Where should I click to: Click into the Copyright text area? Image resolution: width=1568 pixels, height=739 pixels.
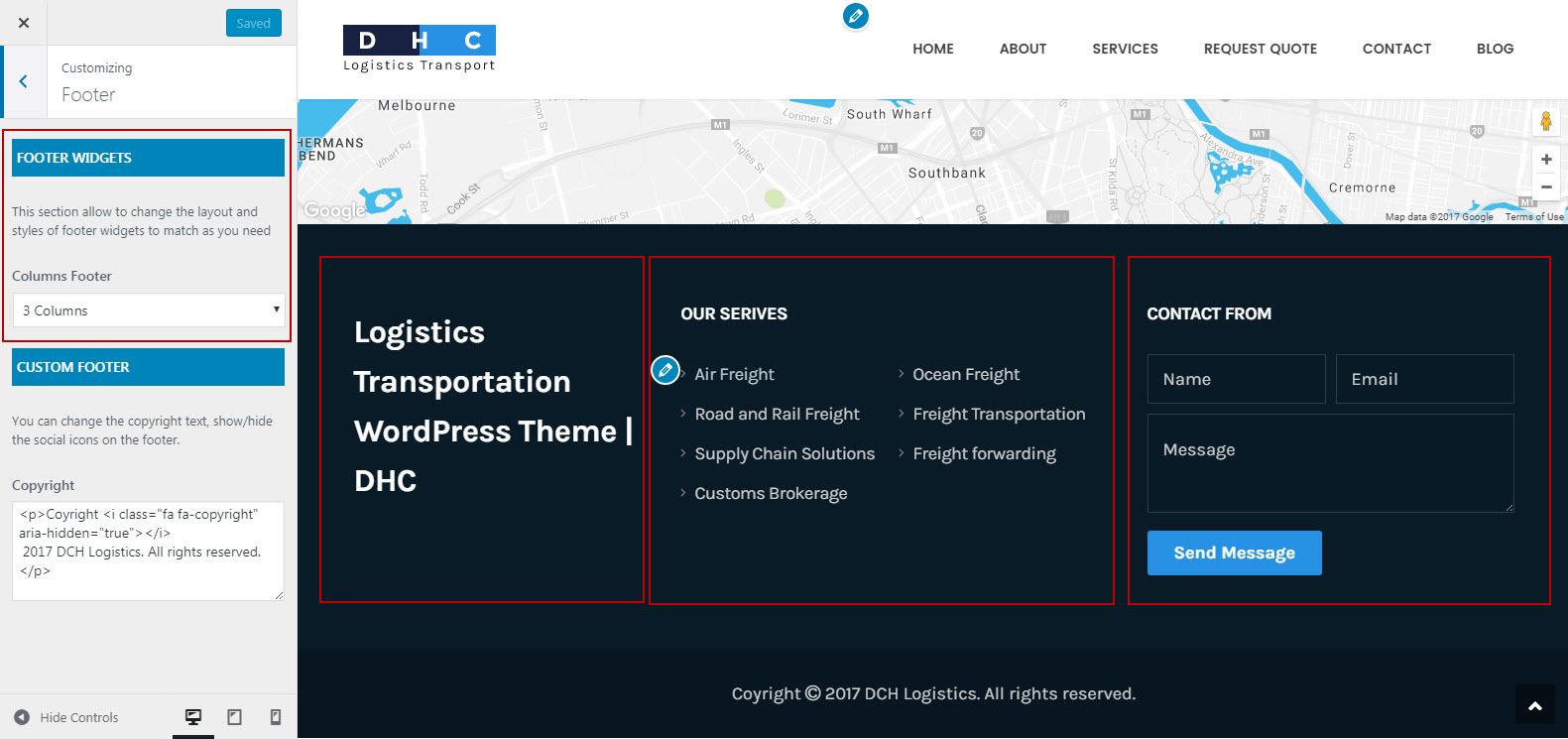click(x=148, y=551)
